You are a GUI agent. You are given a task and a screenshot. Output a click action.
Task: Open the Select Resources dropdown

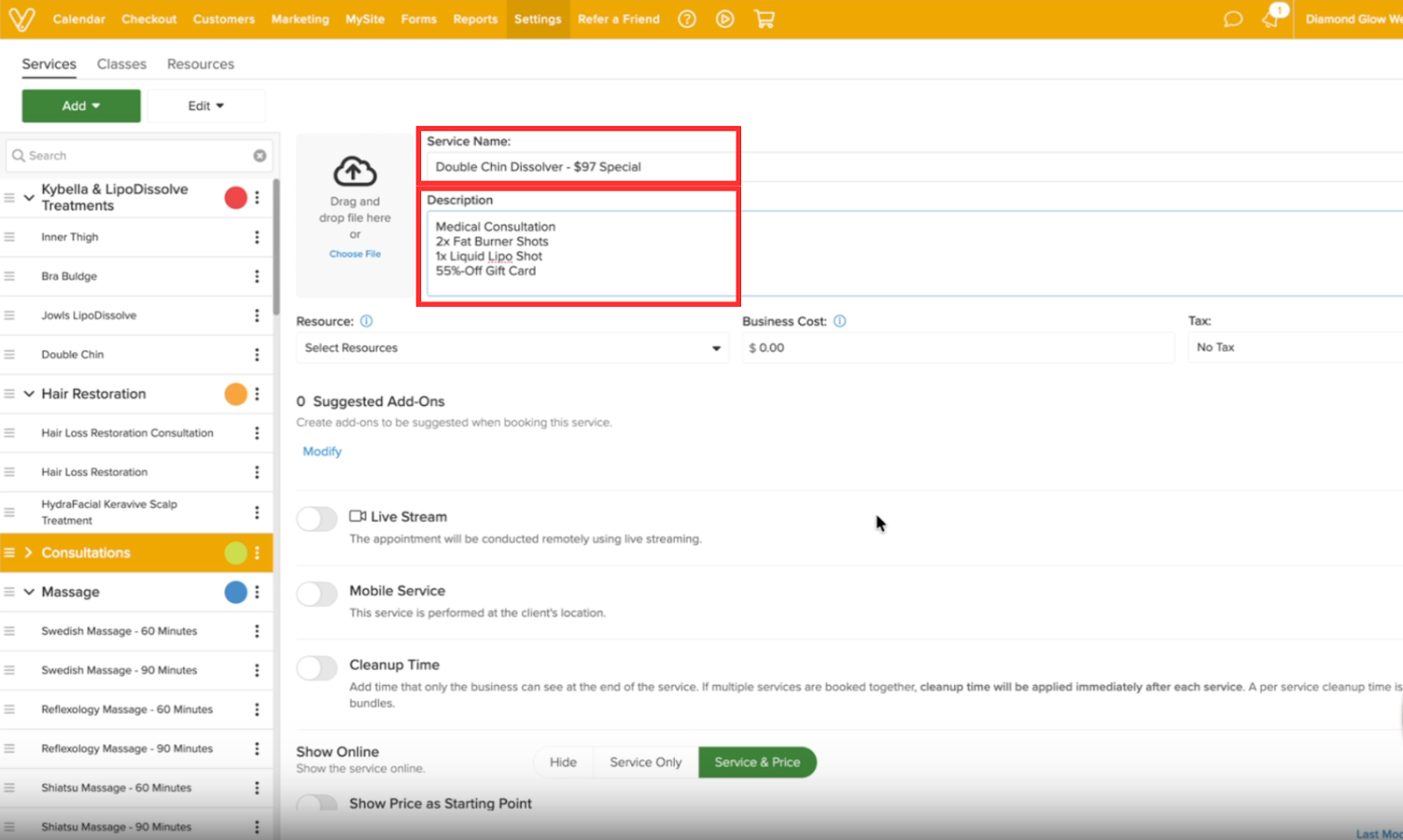coord(512,348)
